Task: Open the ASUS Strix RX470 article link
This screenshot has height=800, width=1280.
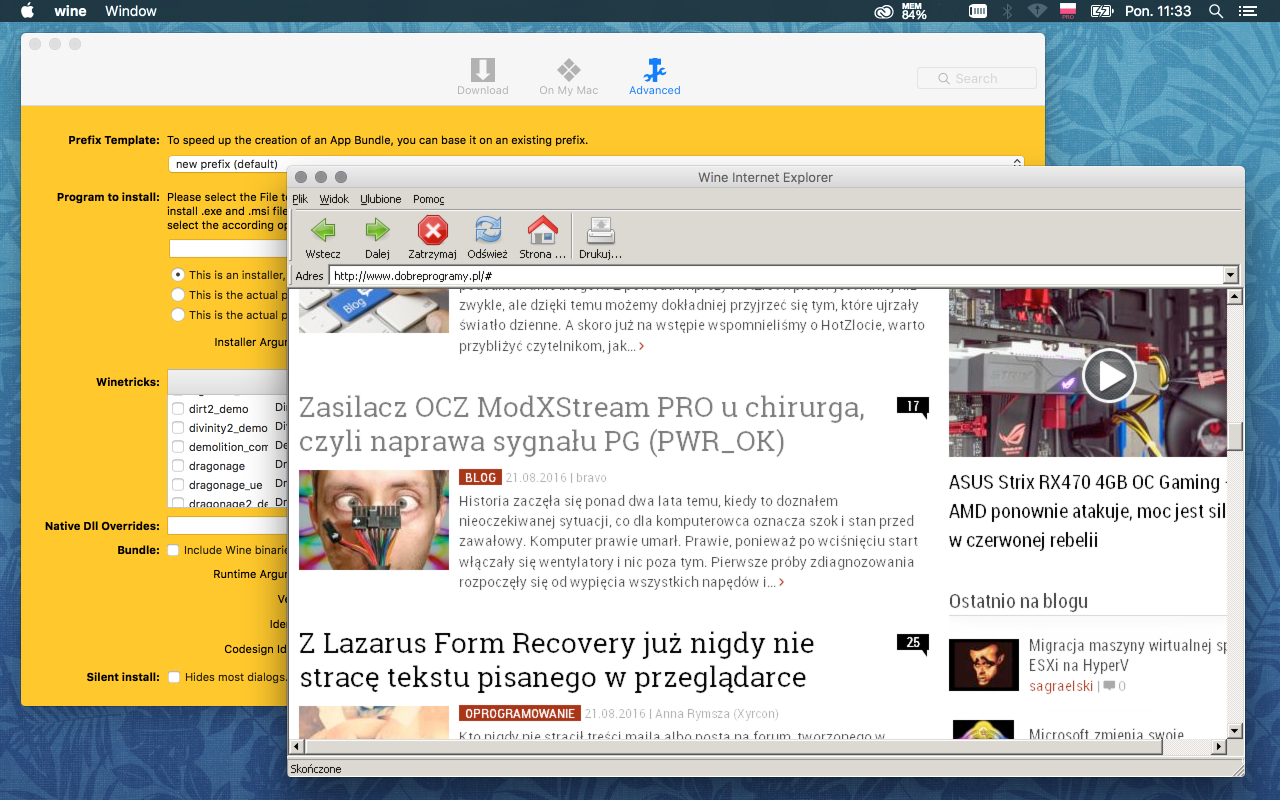Action: pyautogui.click(x=1088, y=511)
